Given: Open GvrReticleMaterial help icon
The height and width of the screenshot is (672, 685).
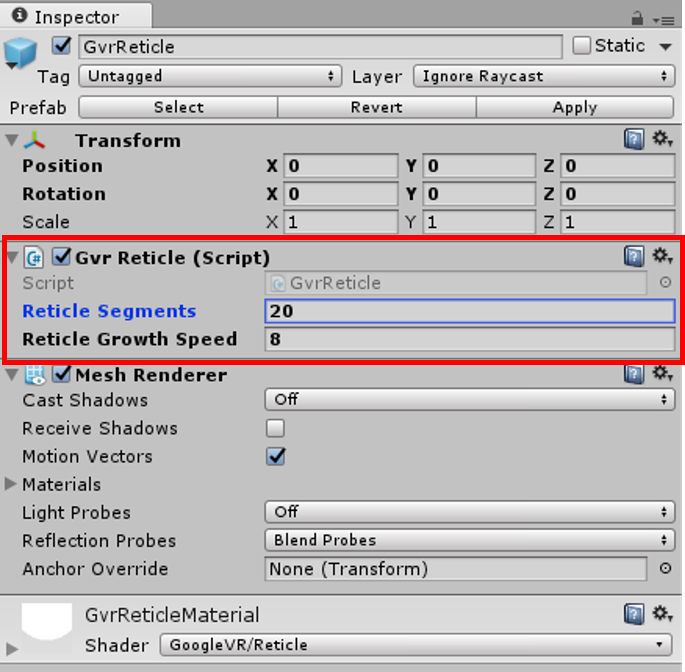Looking at the screenshot, I should 634,614.
